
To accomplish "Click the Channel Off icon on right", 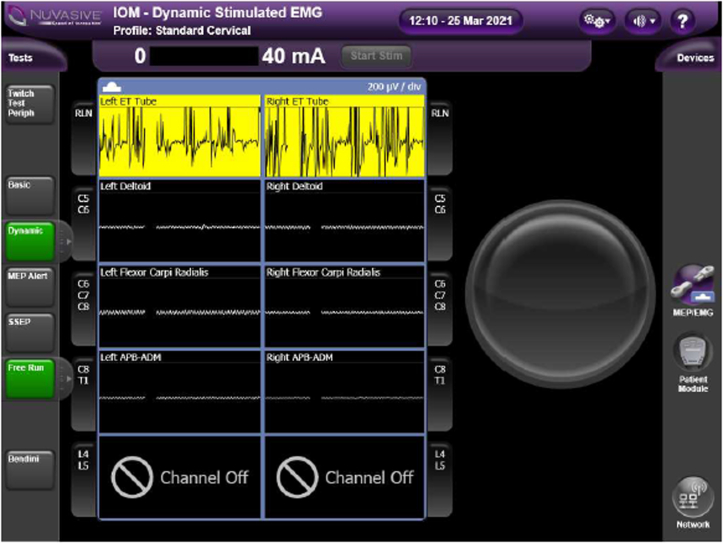I will [x=295, y=477].
